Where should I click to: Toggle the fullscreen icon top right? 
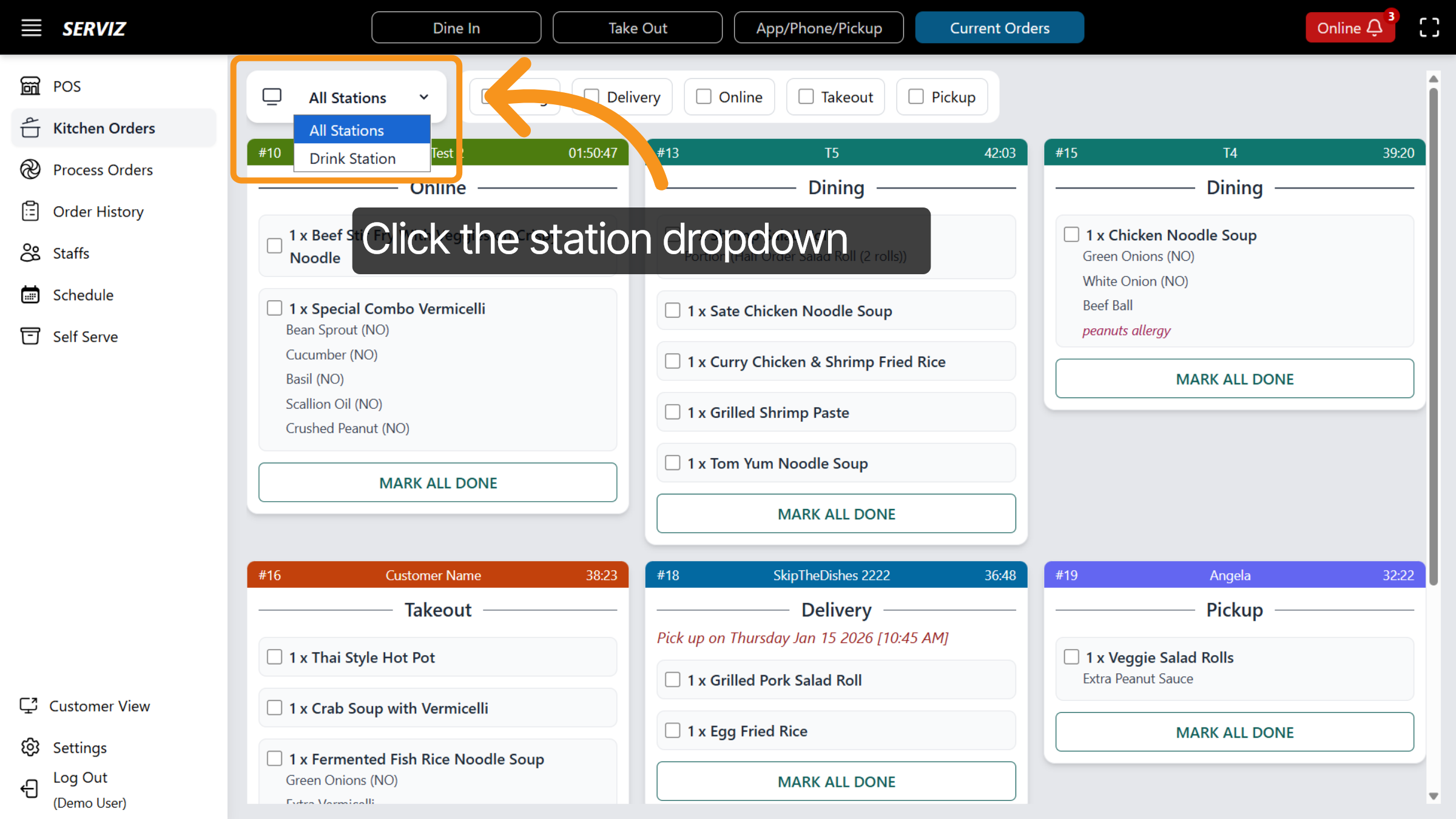pos(1429,27)
